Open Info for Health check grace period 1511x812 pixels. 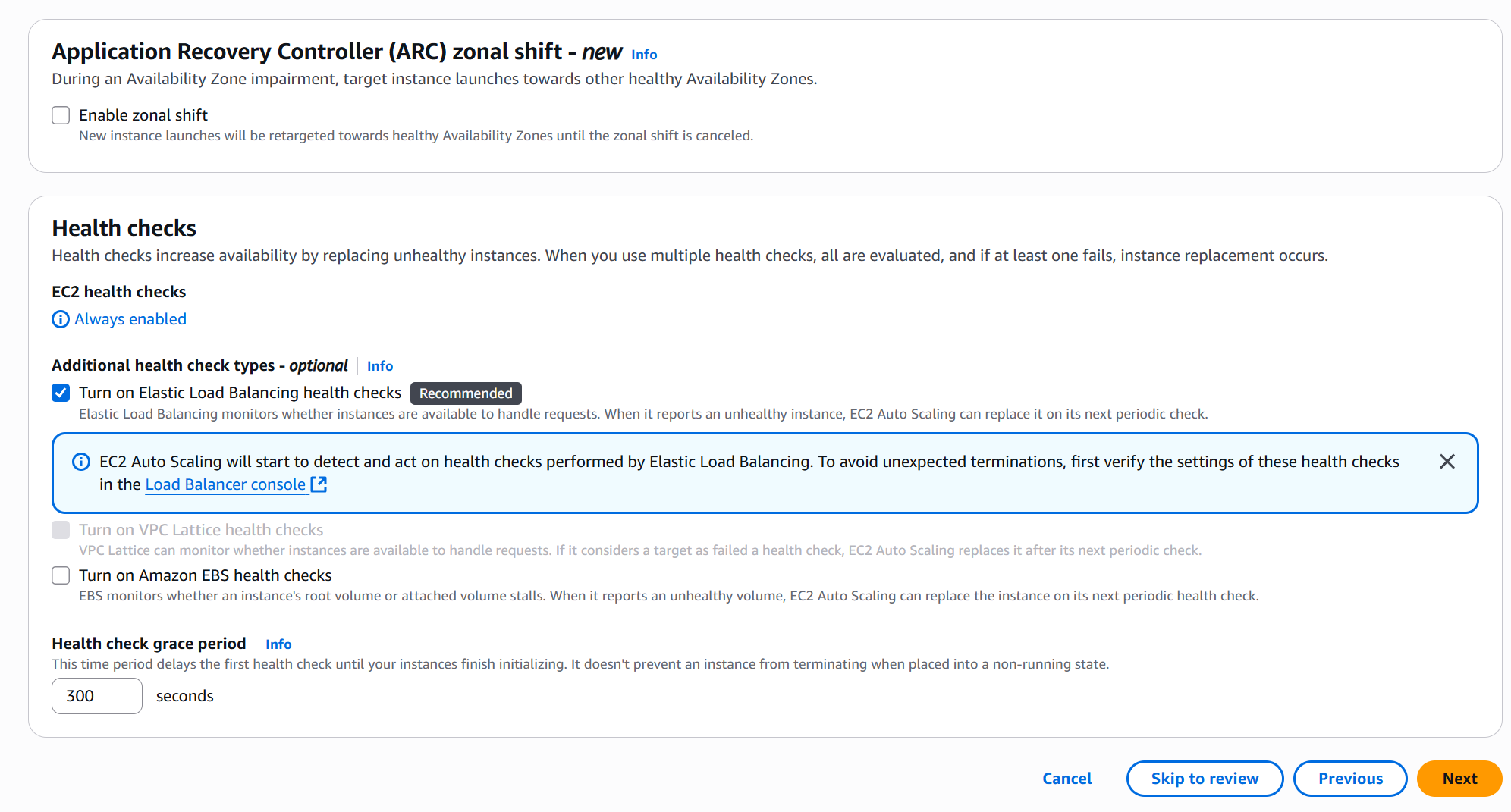[278, 644]
